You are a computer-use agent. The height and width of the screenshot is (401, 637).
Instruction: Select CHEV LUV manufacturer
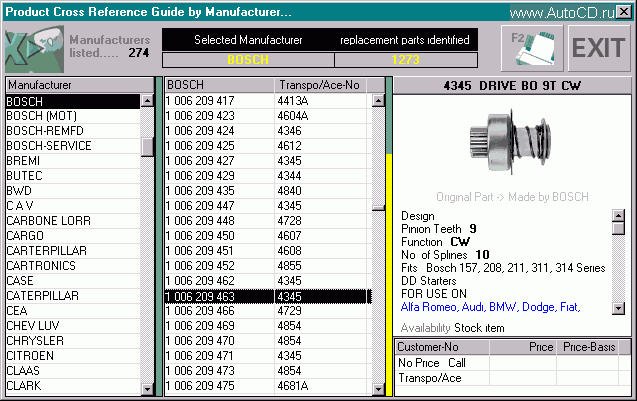(x=73, y=327)
